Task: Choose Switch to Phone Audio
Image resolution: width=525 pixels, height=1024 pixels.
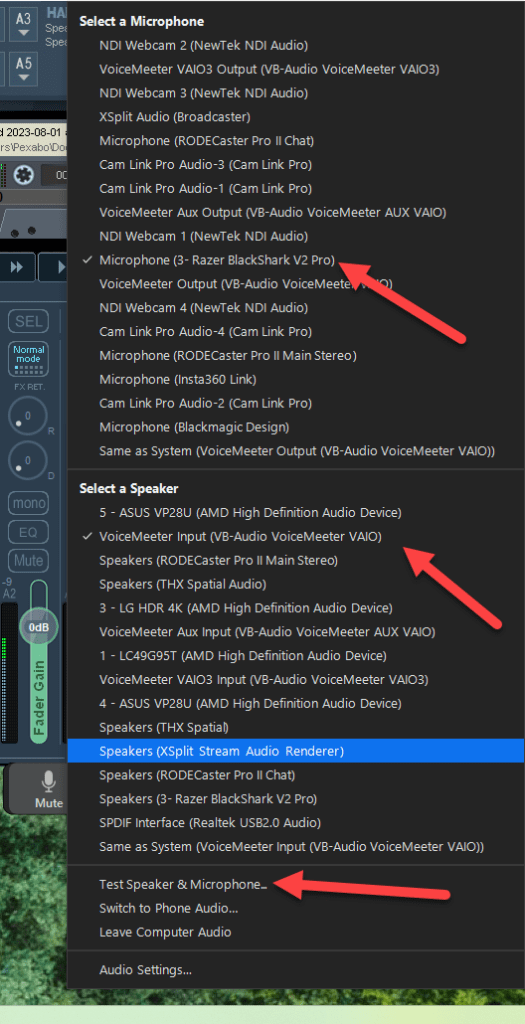Action: [x=168, y=908]
